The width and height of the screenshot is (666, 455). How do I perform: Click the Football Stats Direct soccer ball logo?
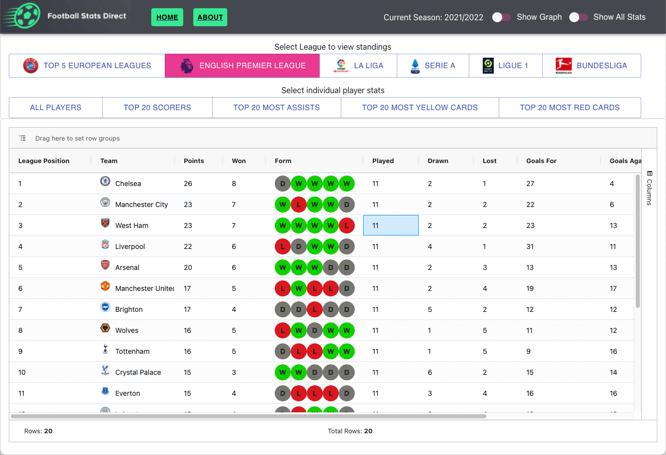22,16
